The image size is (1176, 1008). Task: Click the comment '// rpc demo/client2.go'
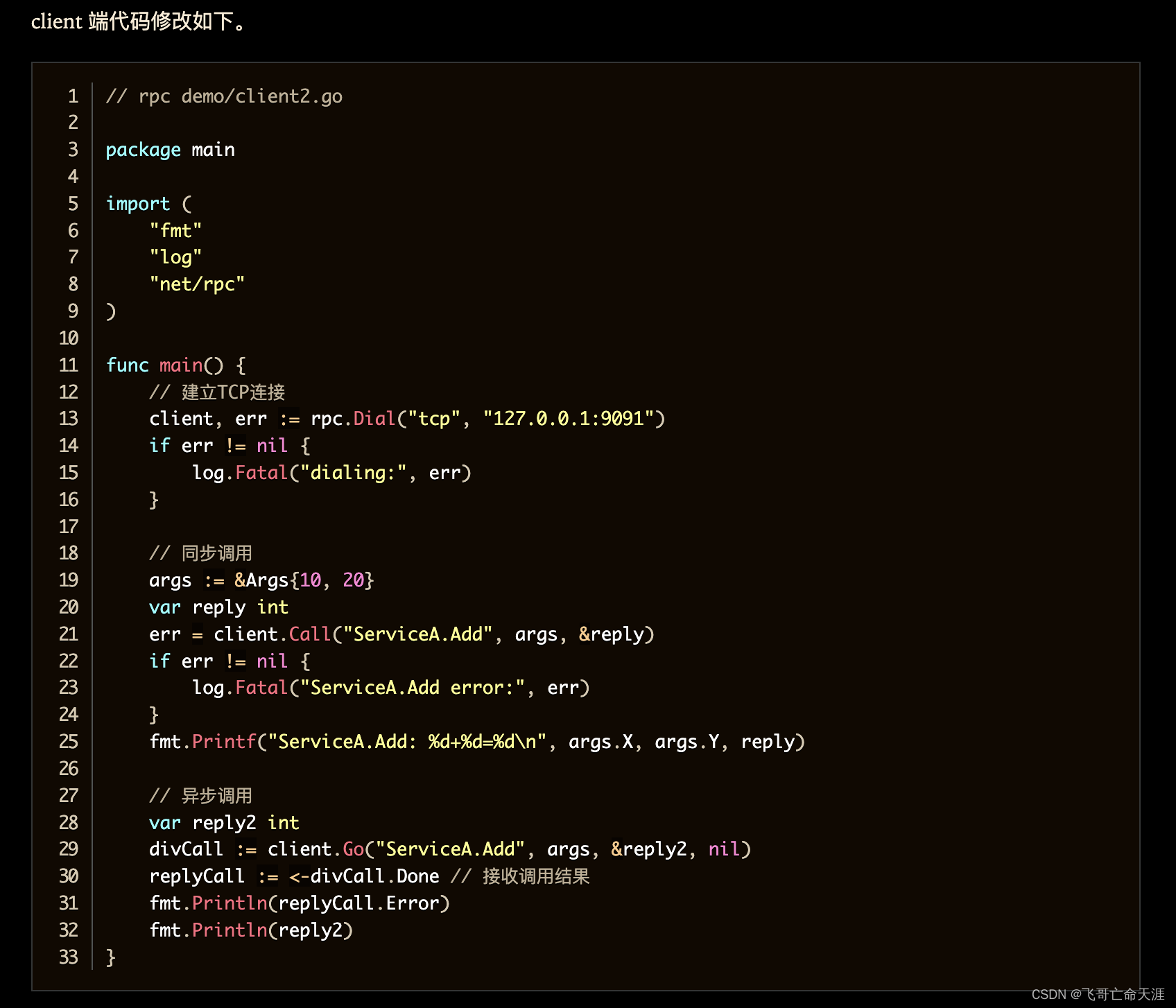pos(224,96)
